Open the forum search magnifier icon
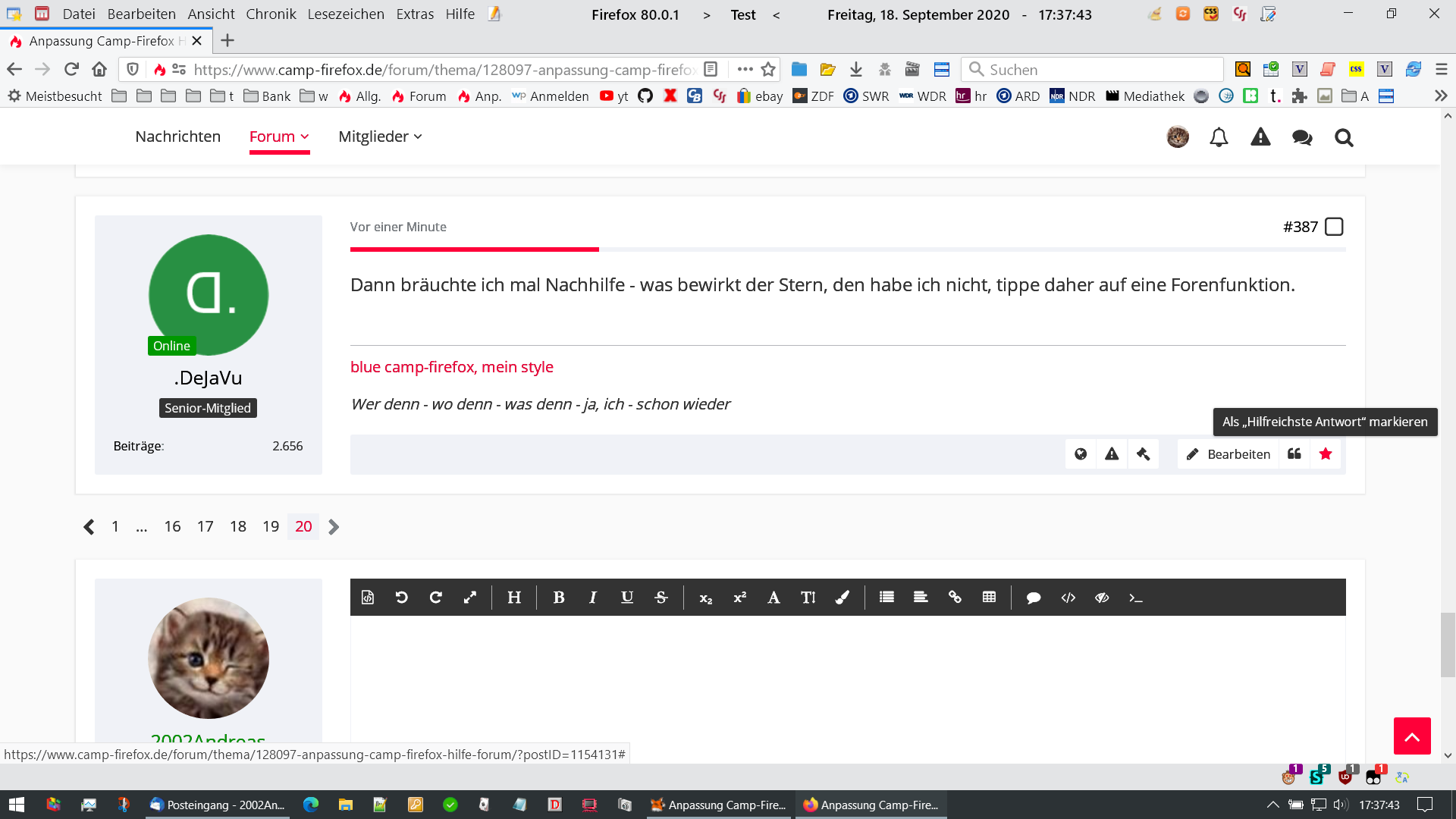The image size is (1456, 819). [1344, 137]
